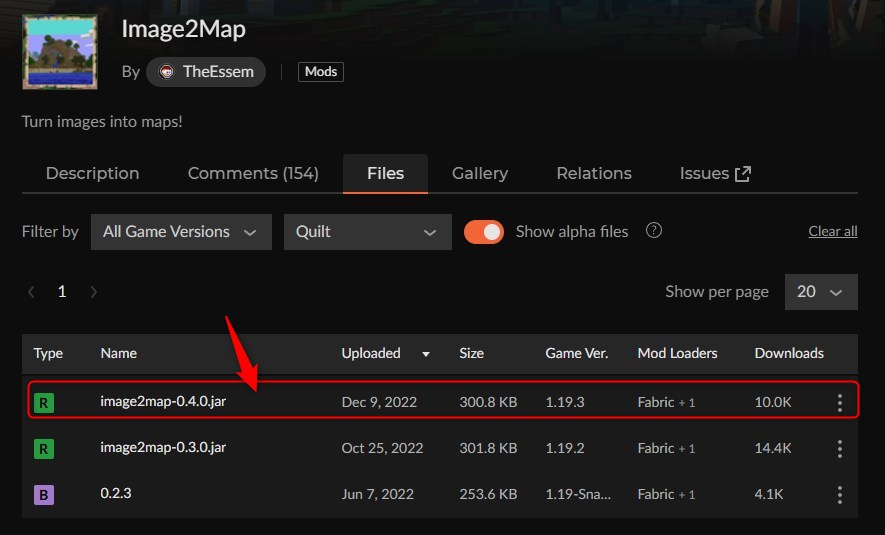Click the Jun 7, 2022 upload date
The height and width of the screenshot is (535, 885).
pyautogui.click(x=378, y=494)
